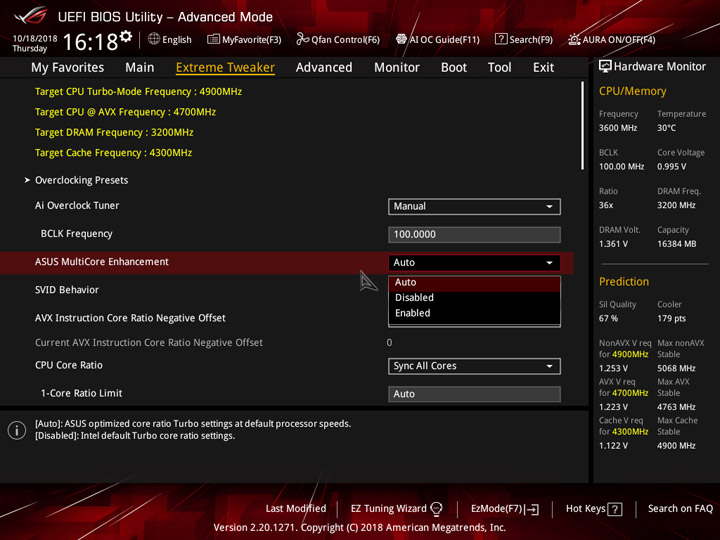Select AVX Instruction Core Ratio Negative Offset row

(130, 318)
